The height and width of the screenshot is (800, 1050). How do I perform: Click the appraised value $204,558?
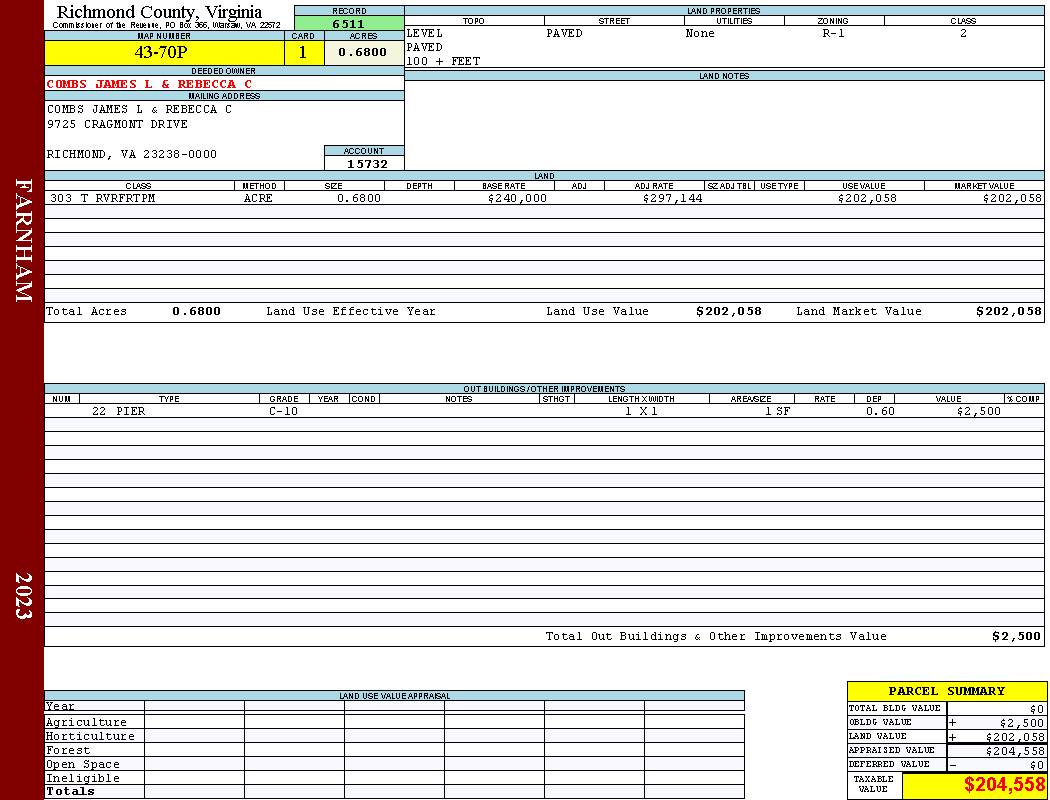coord(1015,751)
